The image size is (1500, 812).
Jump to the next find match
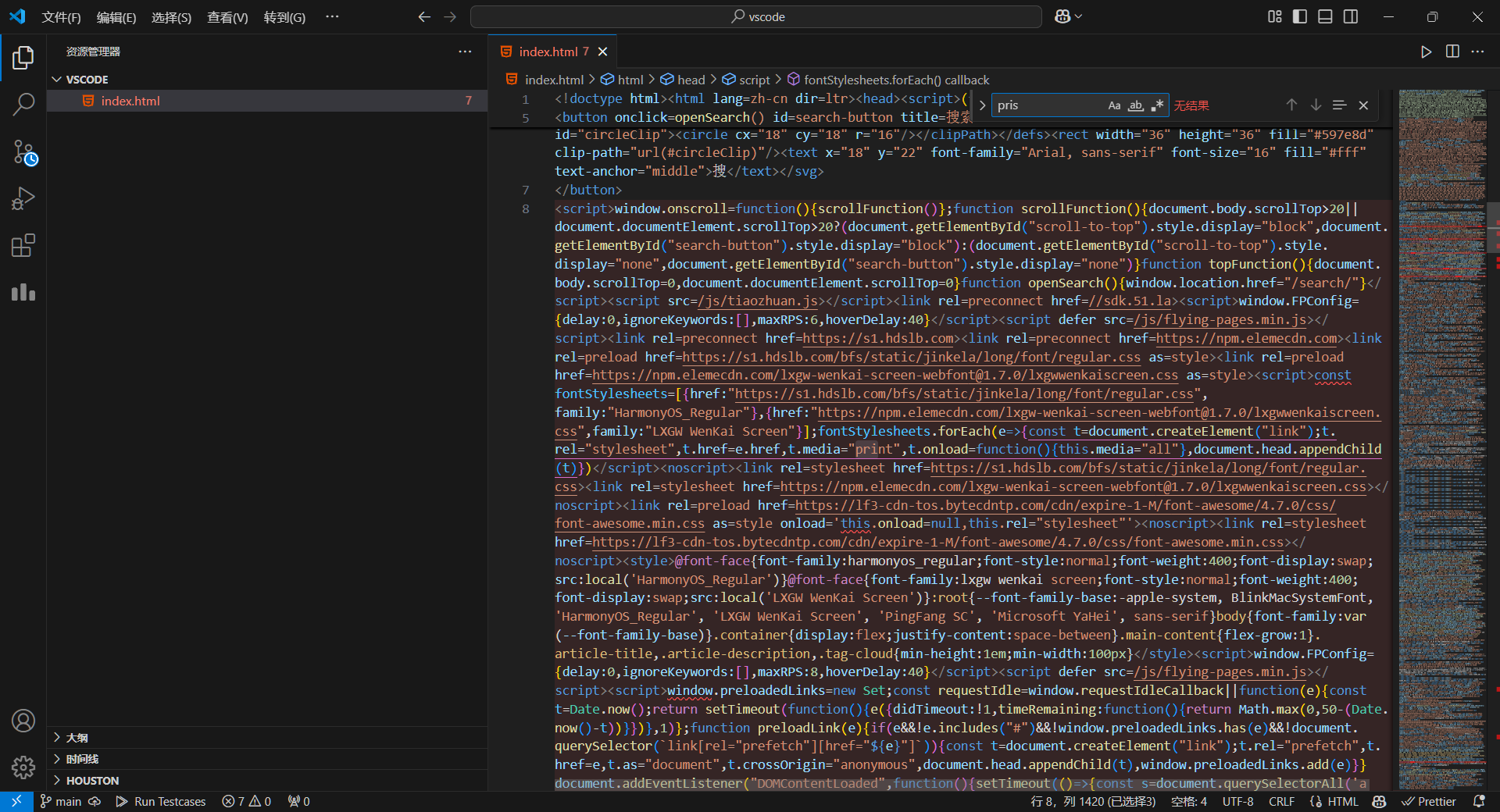point(1316,105)
